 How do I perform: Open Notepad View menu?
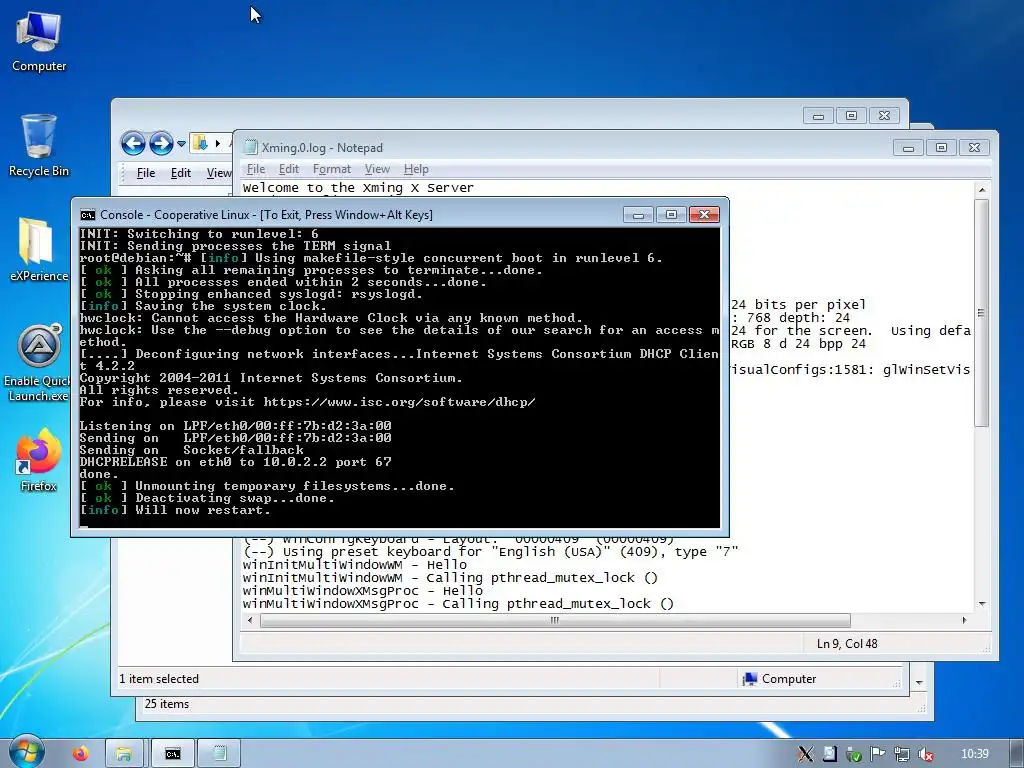(377, 169)
